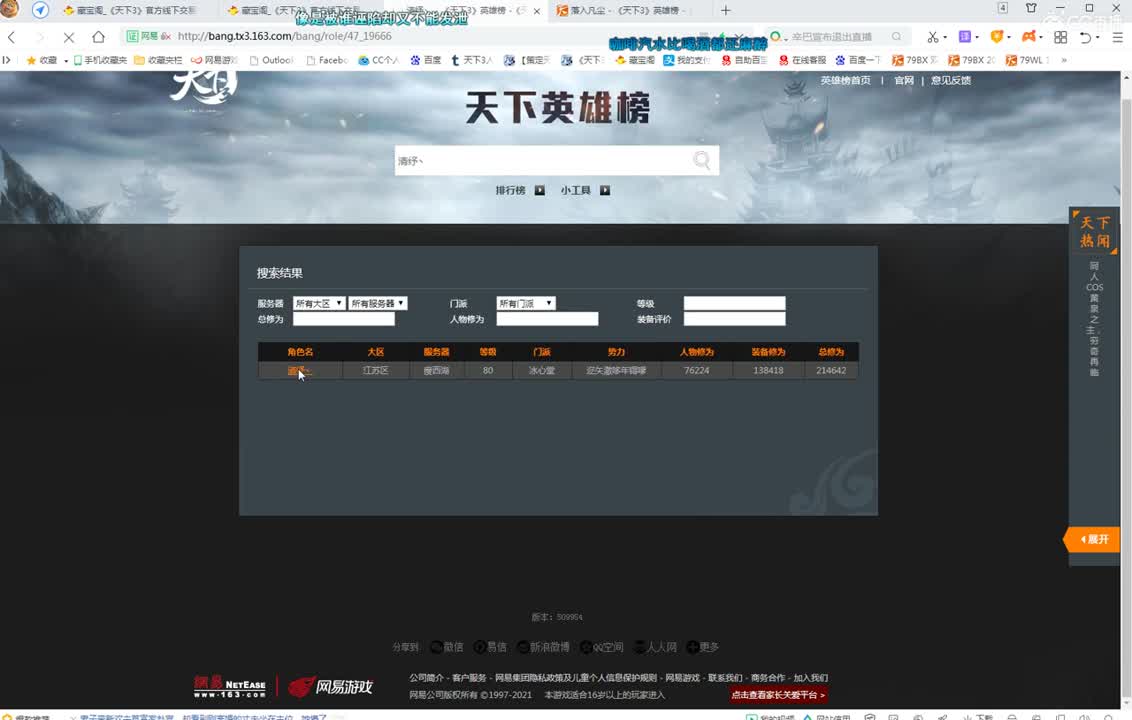The width and height of the screenshot is (1132, 720).
Task: Click inside the 等级 level input field
Action: click(733, 302)
